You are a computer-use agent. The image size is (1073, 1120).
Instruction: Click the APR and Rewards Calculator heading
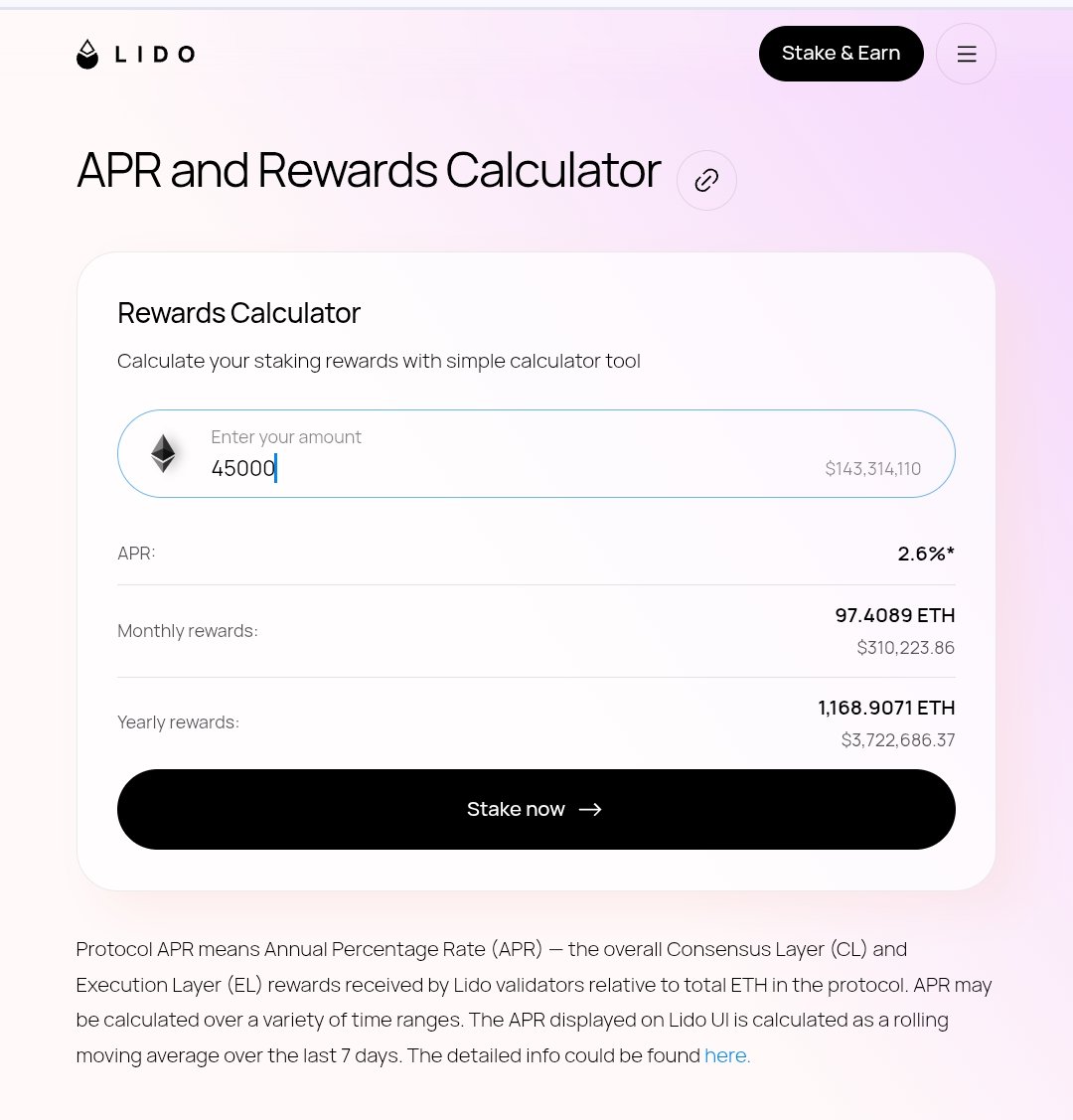click(x=368, y=171)
